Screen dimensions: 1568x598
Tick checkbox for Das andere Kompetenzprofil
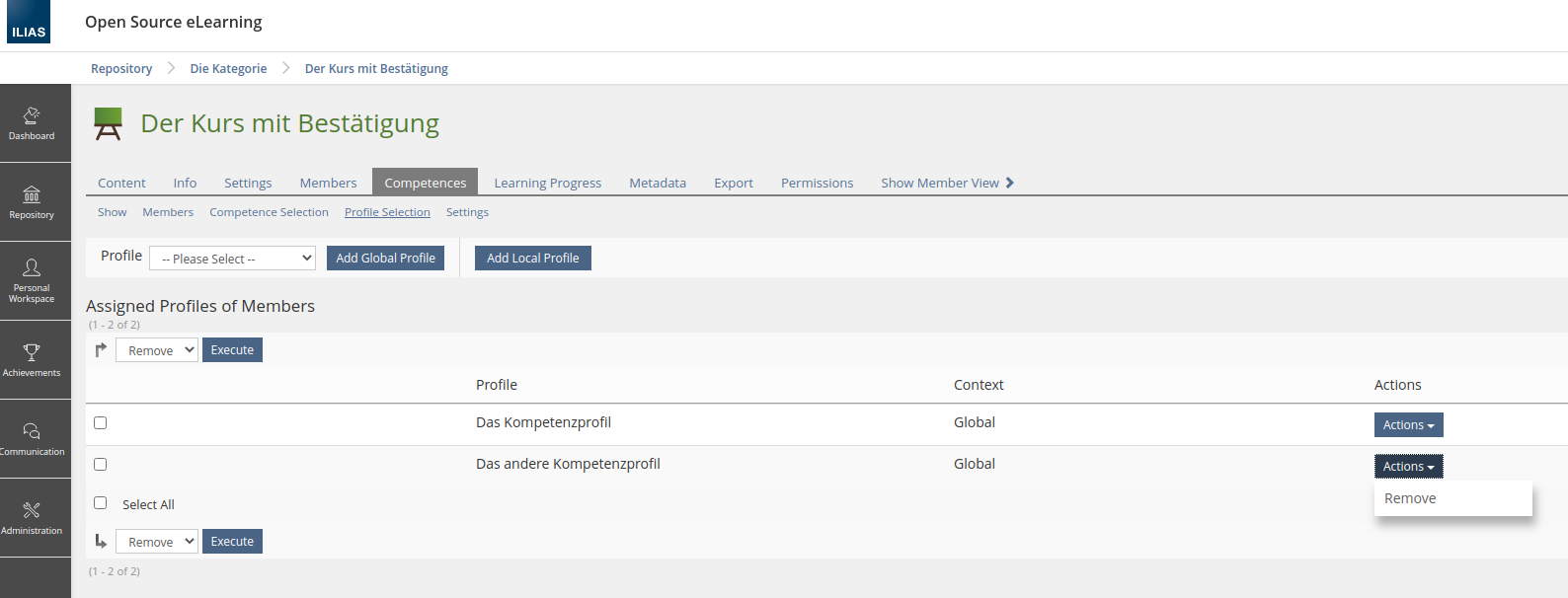pyautogui.click(x=100, y=464)
